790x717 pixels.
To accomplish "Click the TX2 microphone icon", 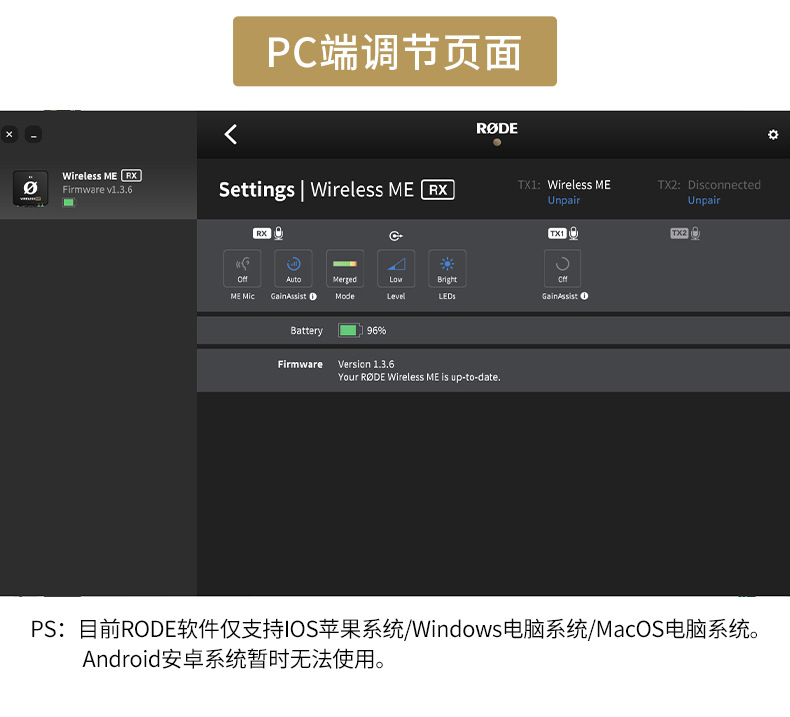I will point(695,233).
